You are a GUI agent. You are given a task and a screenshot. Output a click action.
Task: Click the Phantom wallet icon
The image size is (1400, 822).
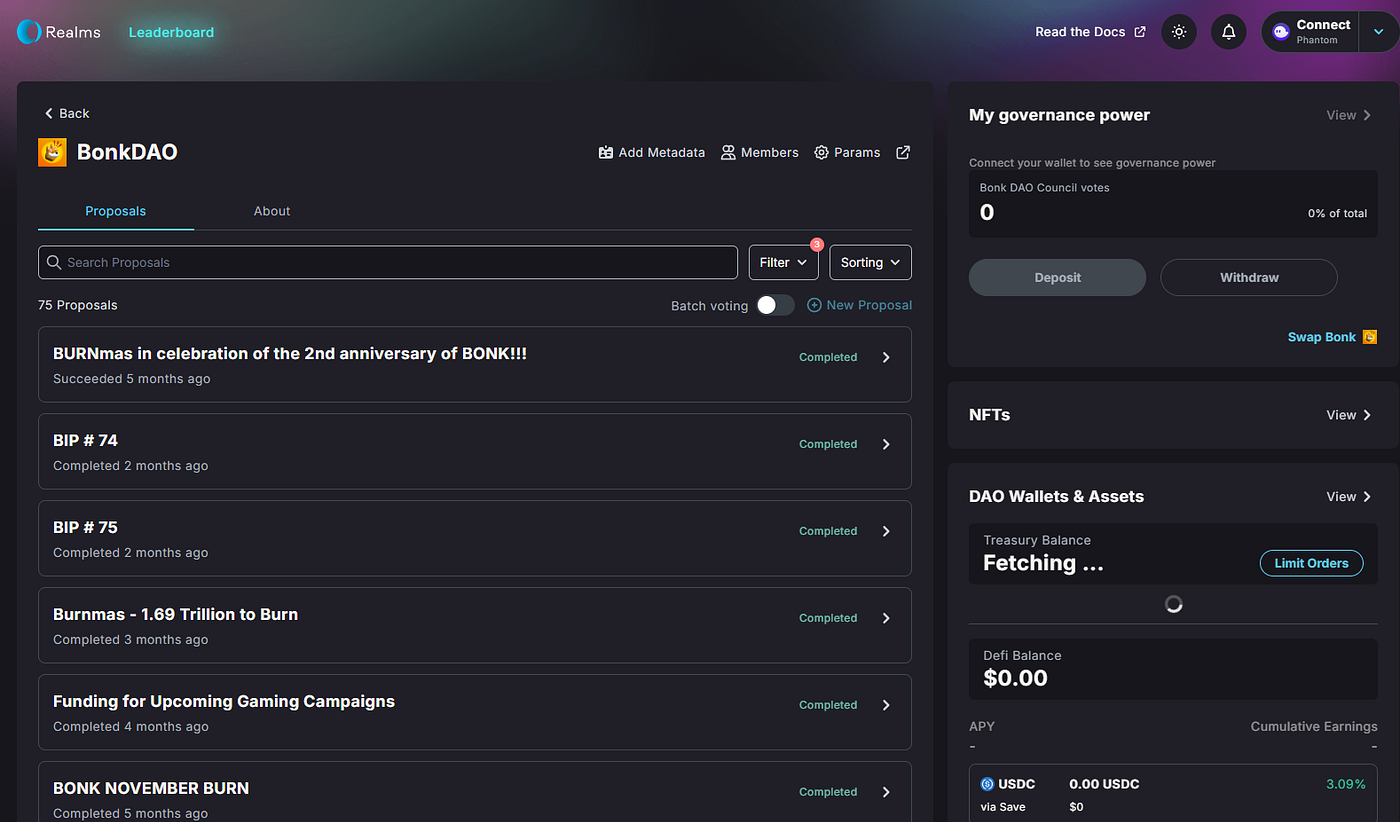[1280, 31]
